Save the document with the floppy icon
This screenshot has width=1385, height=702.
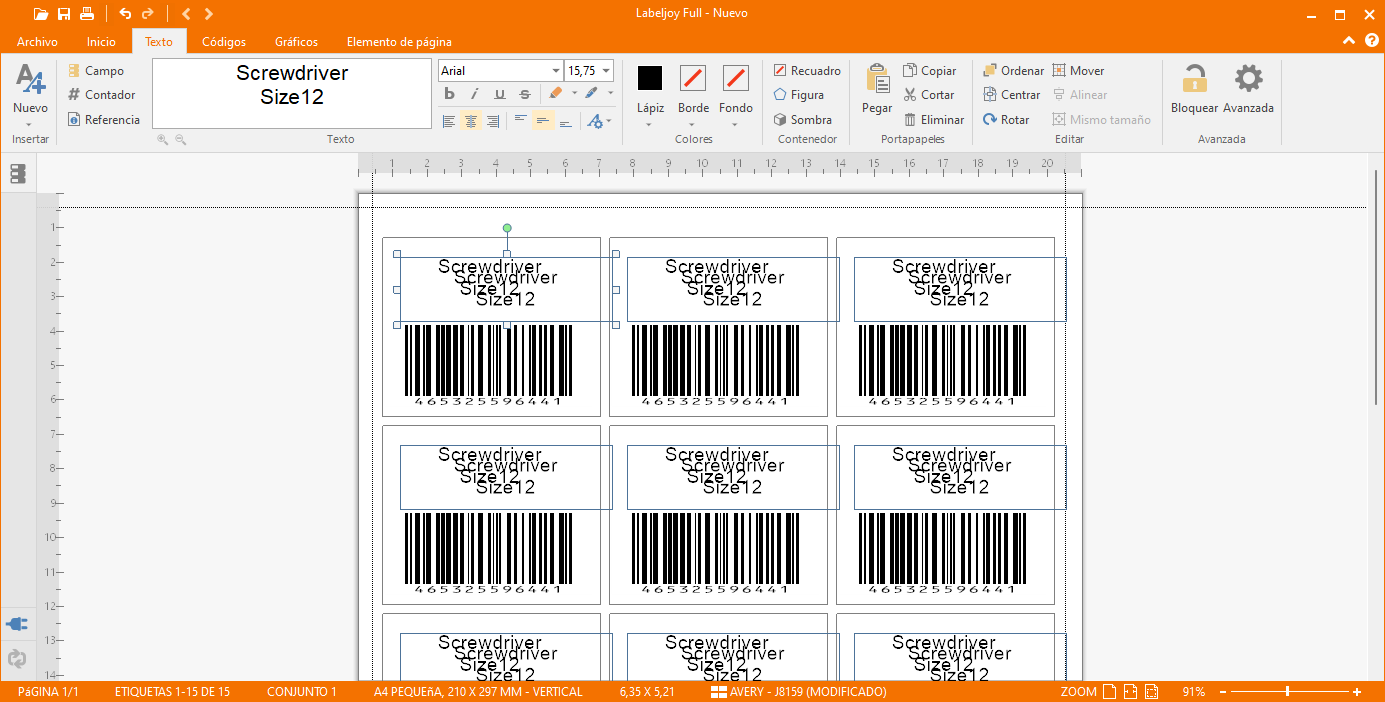(x=64, y=14)
